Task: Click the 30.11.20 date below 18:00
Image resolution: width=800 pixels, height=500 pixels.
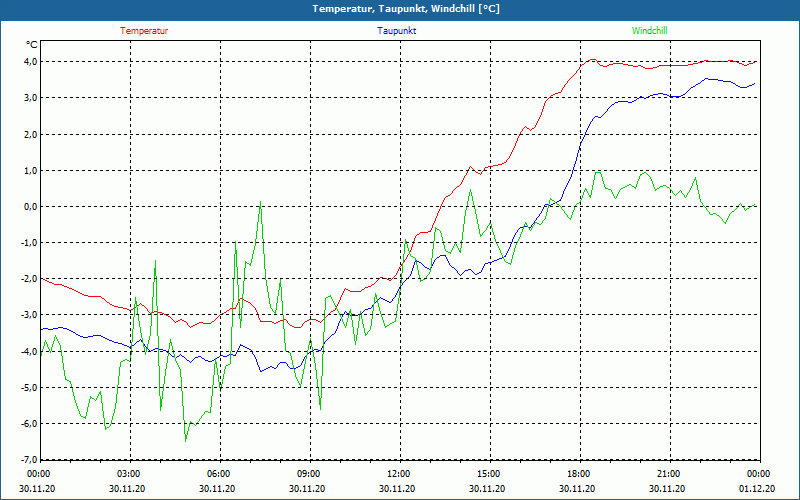Action: (577, 488)
